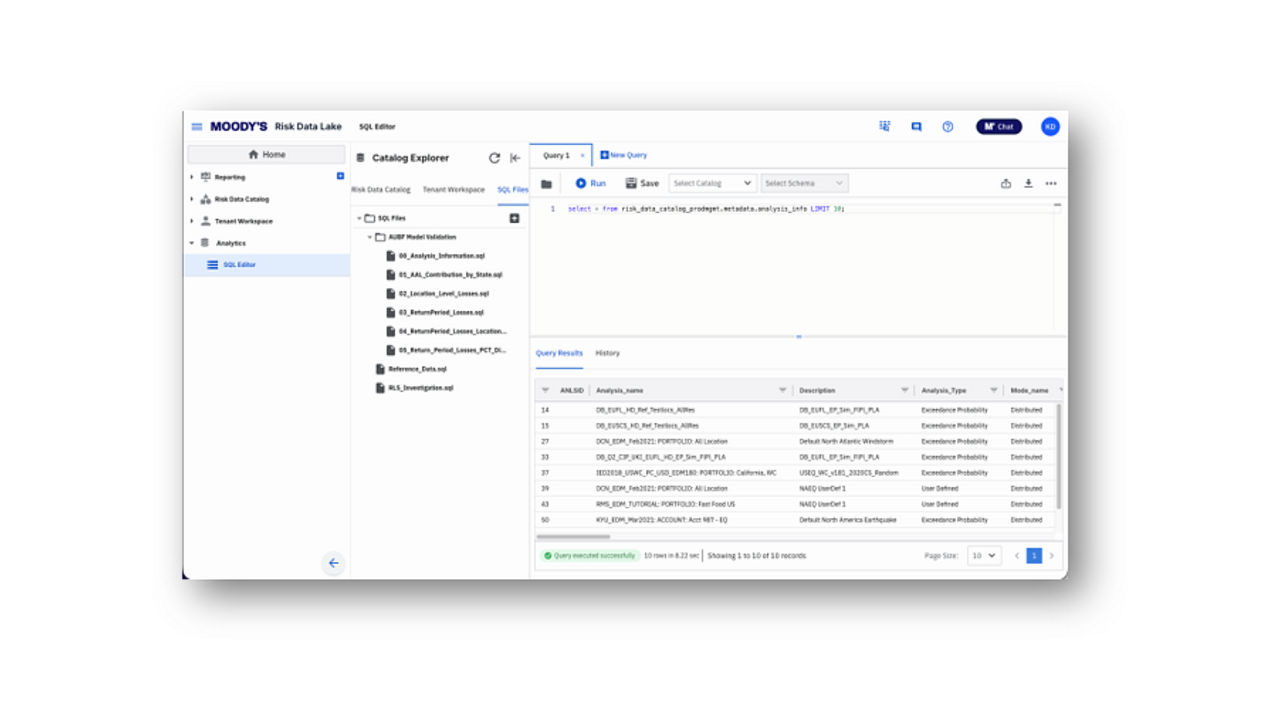Click the Home button
The image size is (1280, 720).
267,154
